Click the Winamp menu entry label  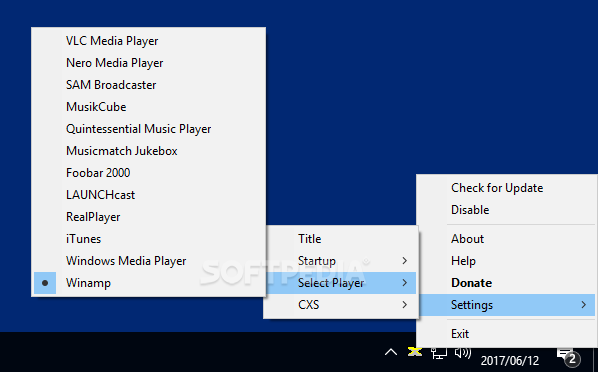click(x=88, y=283)
